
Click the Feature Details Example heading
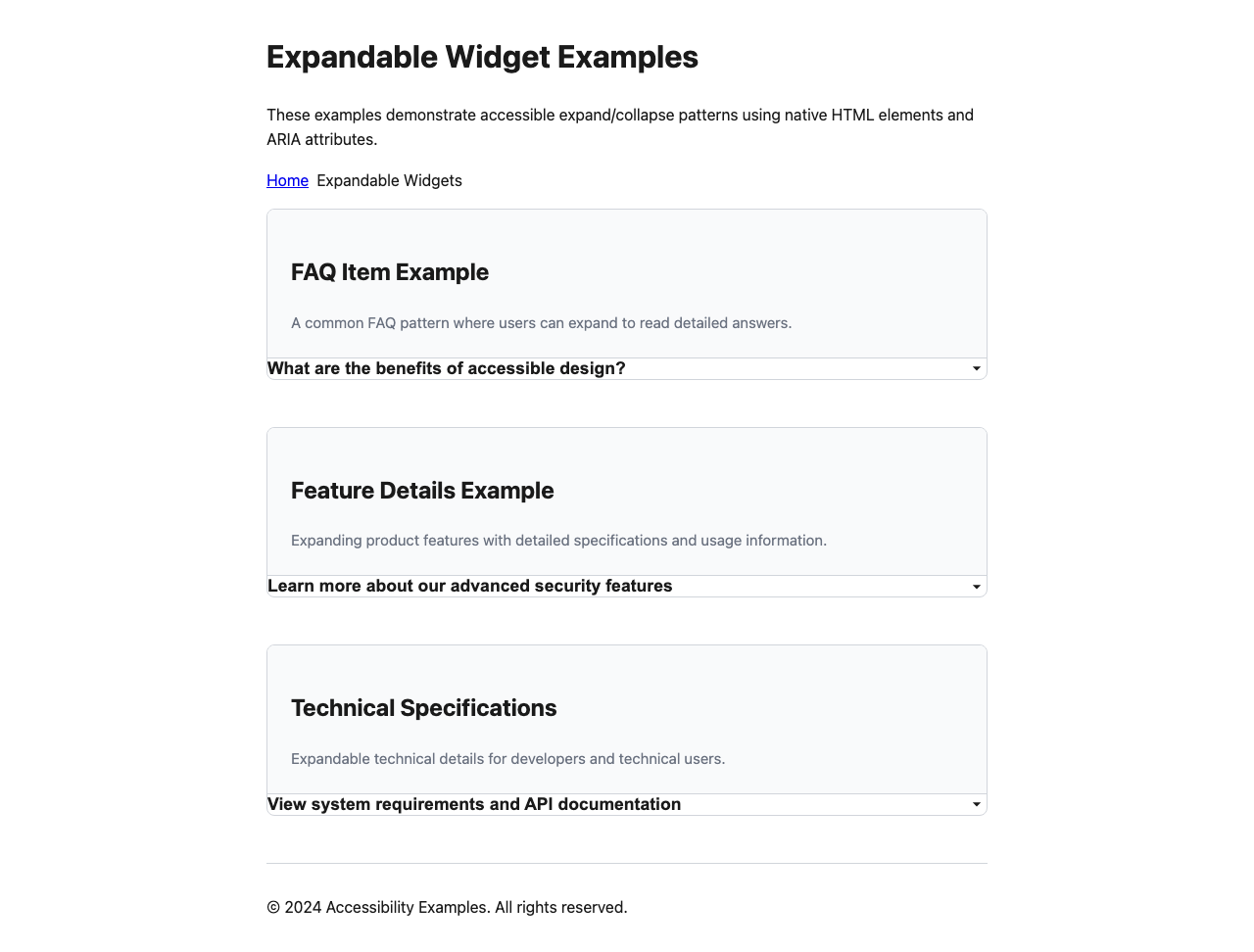coord(422,491)
